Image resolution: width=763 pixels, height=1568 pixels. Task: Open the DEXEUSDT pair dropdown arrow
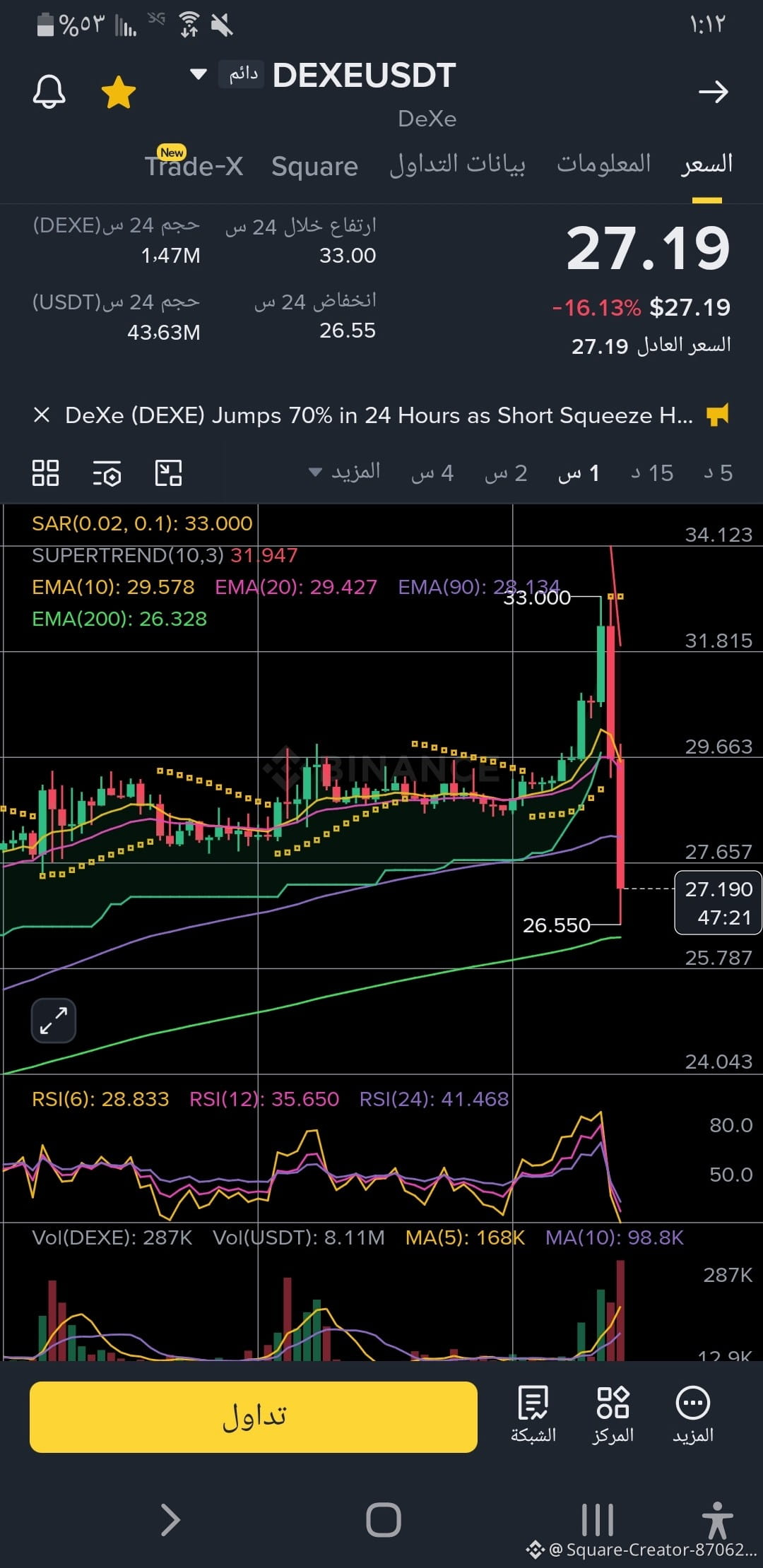point(199,74)
